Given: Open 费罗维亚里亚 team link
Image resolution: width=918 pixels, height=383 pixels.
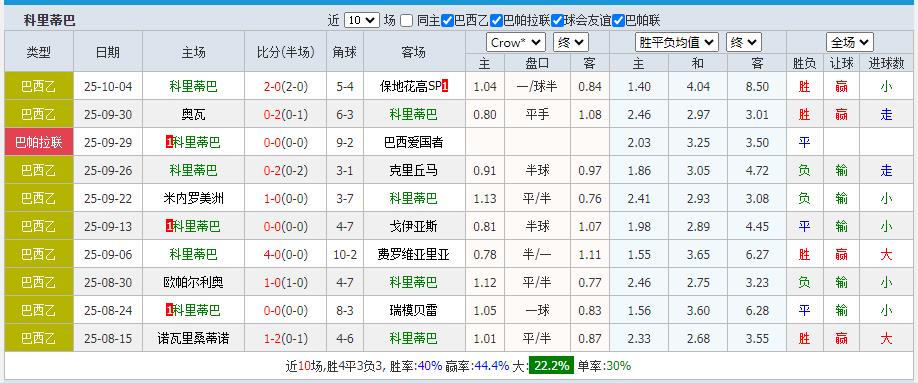Looking at the screenshot, I should (414, 255).
